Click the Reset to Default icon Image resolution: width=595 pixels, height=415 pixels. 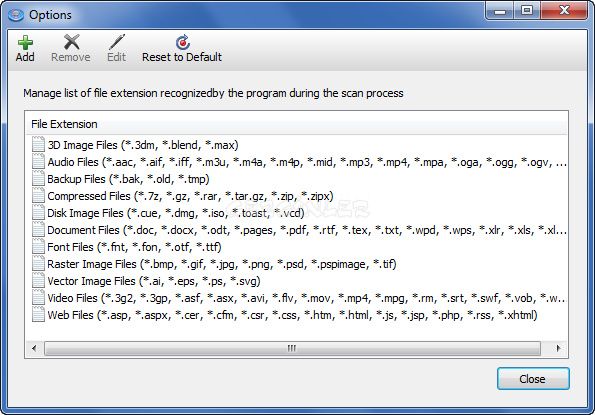click(x=183, y=42)
